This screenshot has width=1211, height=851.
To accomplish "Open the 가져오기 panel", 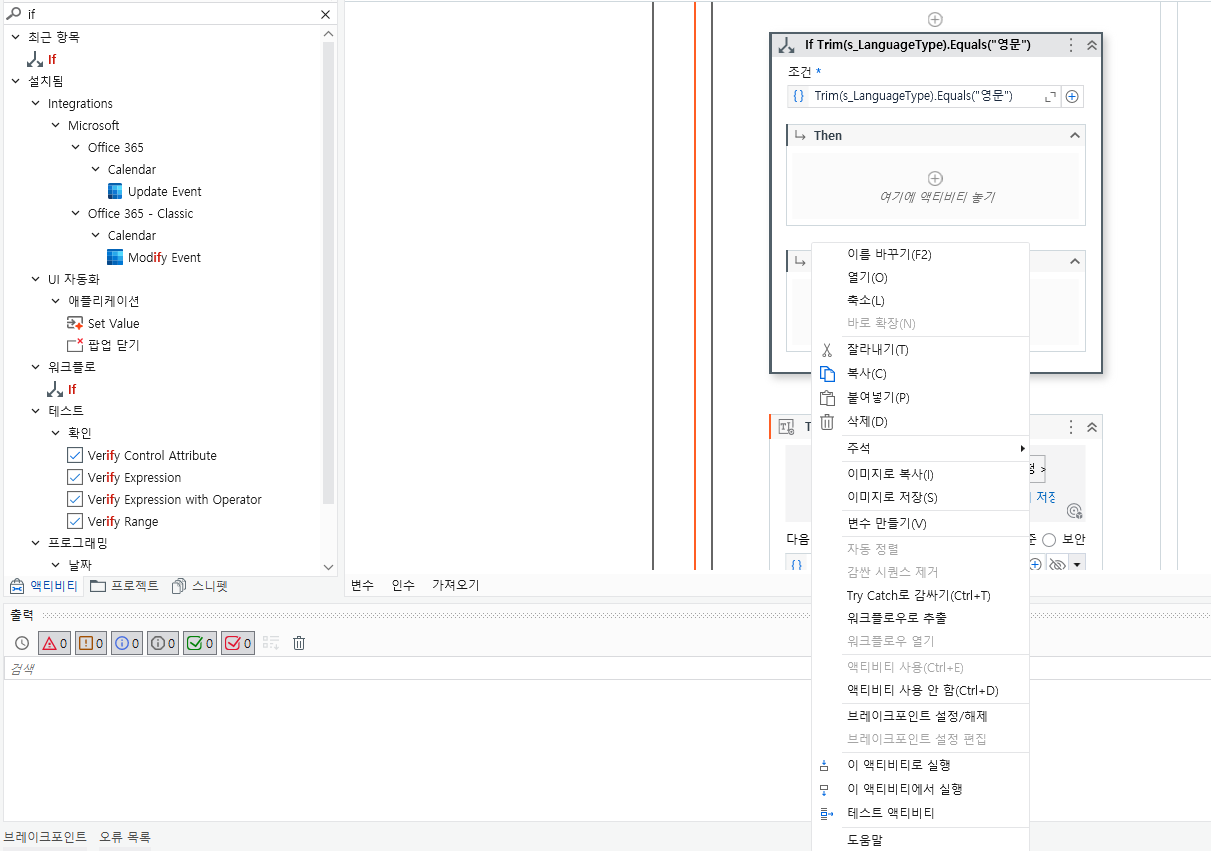I will point(455,585).
